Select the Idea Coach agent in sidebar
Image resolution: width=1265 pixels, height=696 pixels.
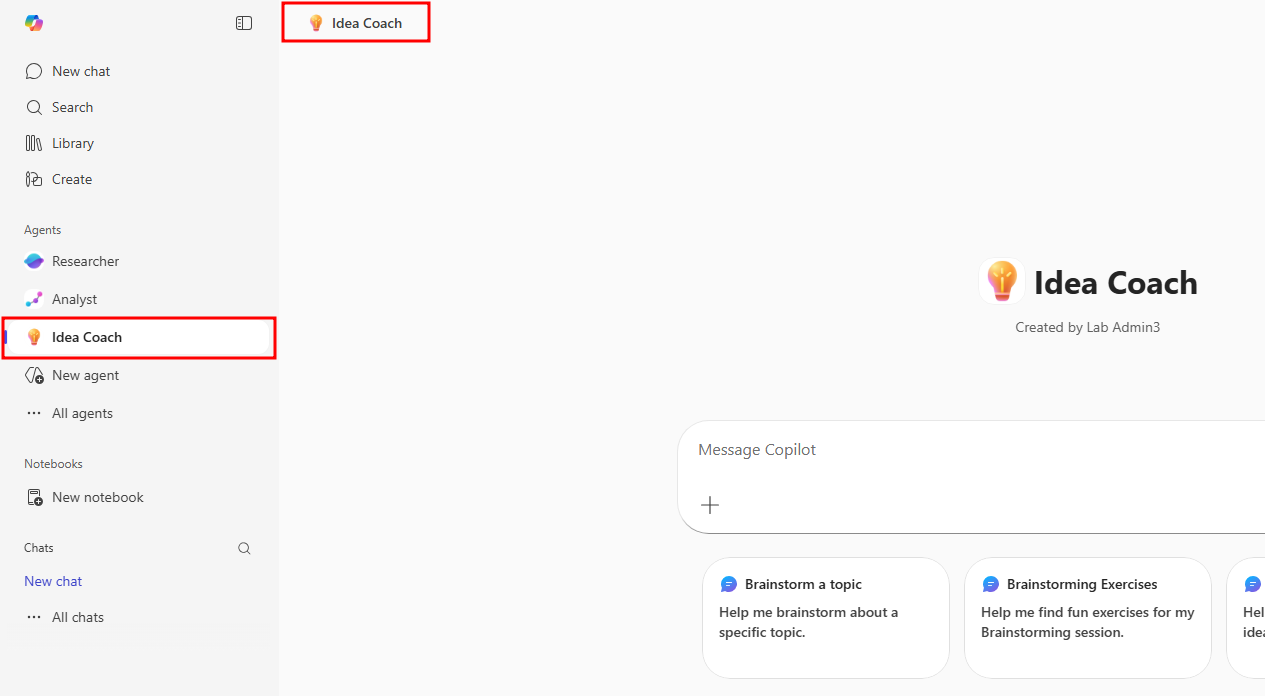[139, 337]
